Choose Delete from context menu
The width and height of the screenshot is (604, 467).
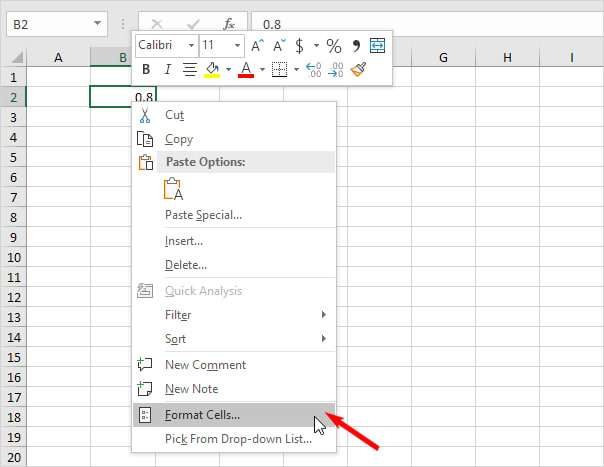tap(234, 265)
